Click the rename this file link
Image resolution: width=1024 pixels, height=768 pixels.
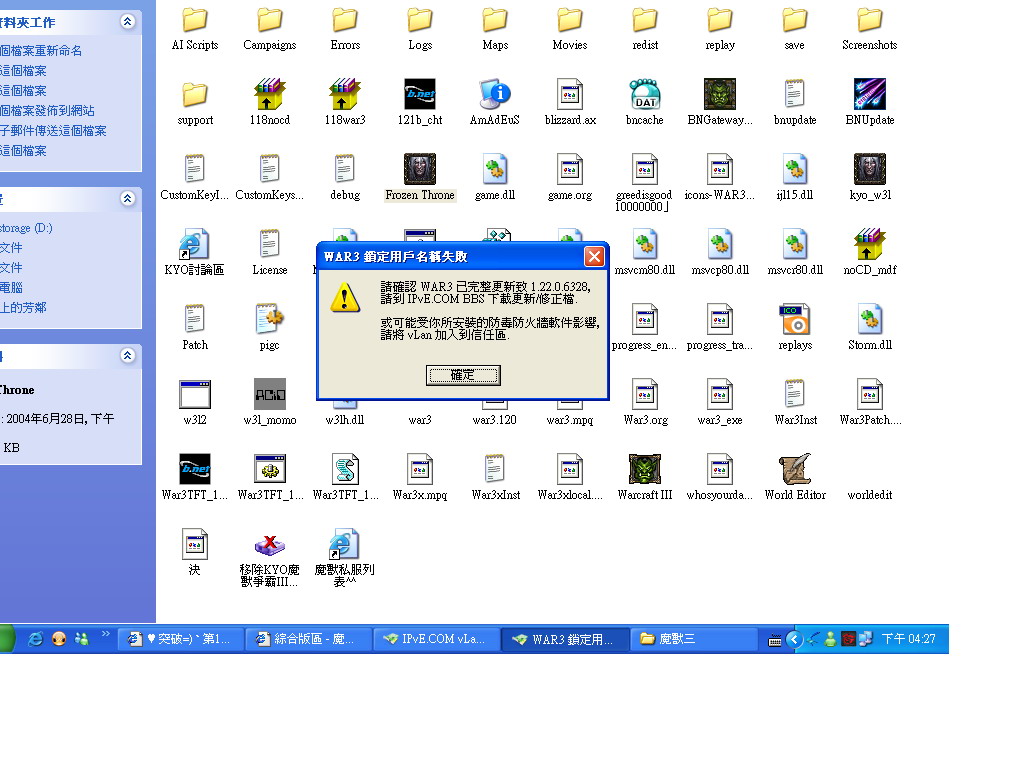click(40, 50)
